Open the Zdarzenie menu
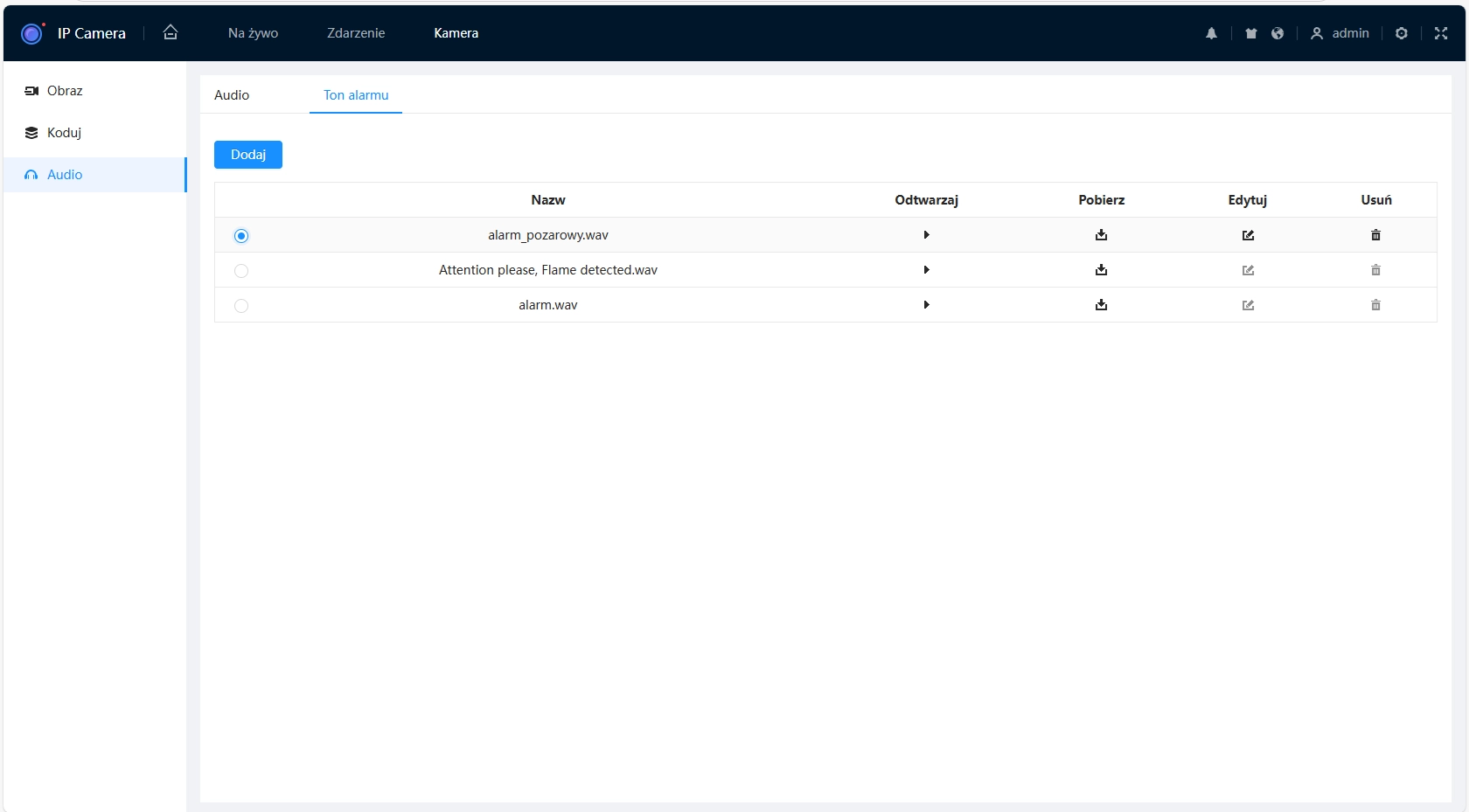 356,33
